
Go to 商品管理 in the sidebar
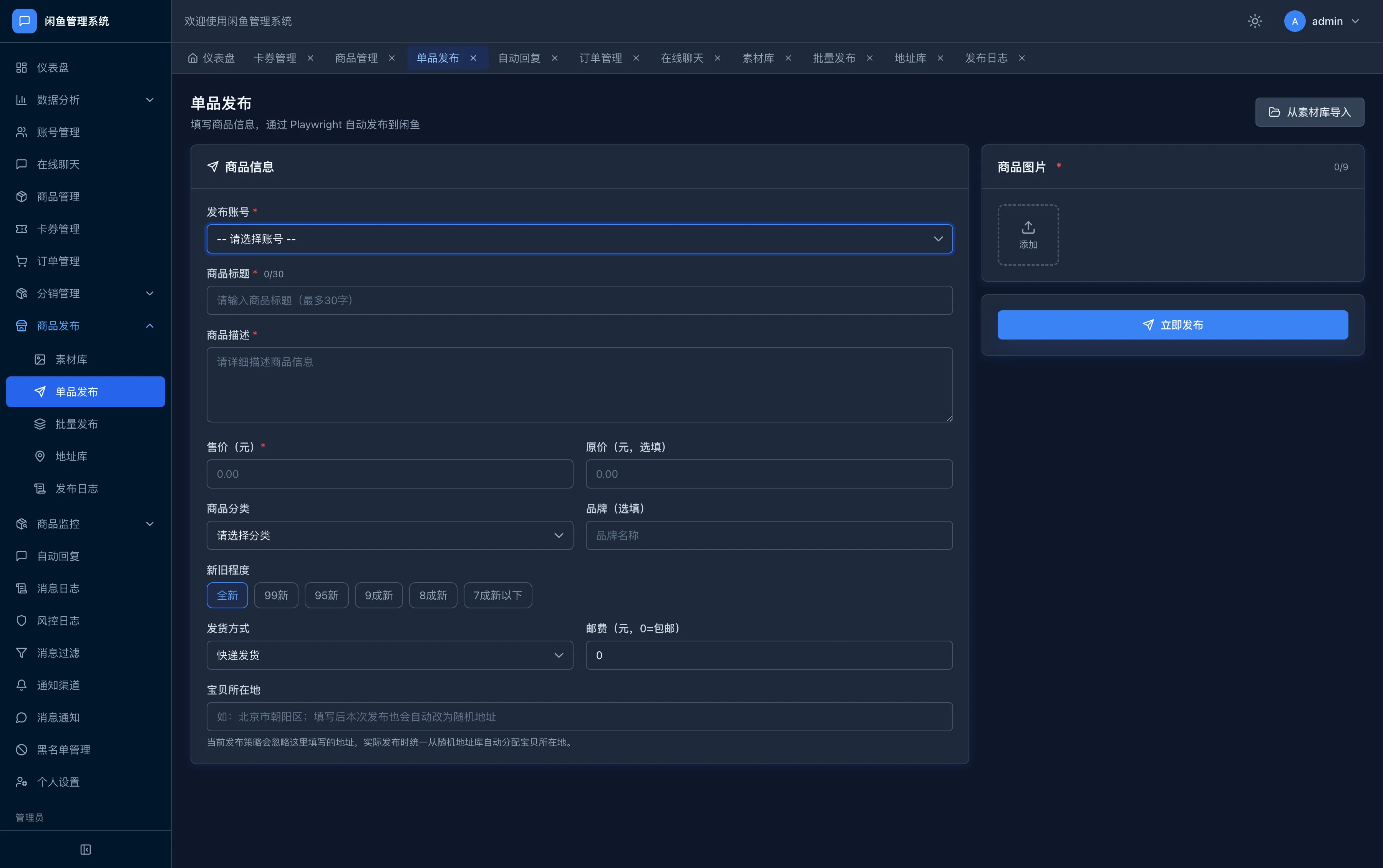click(x=86, y=196)
